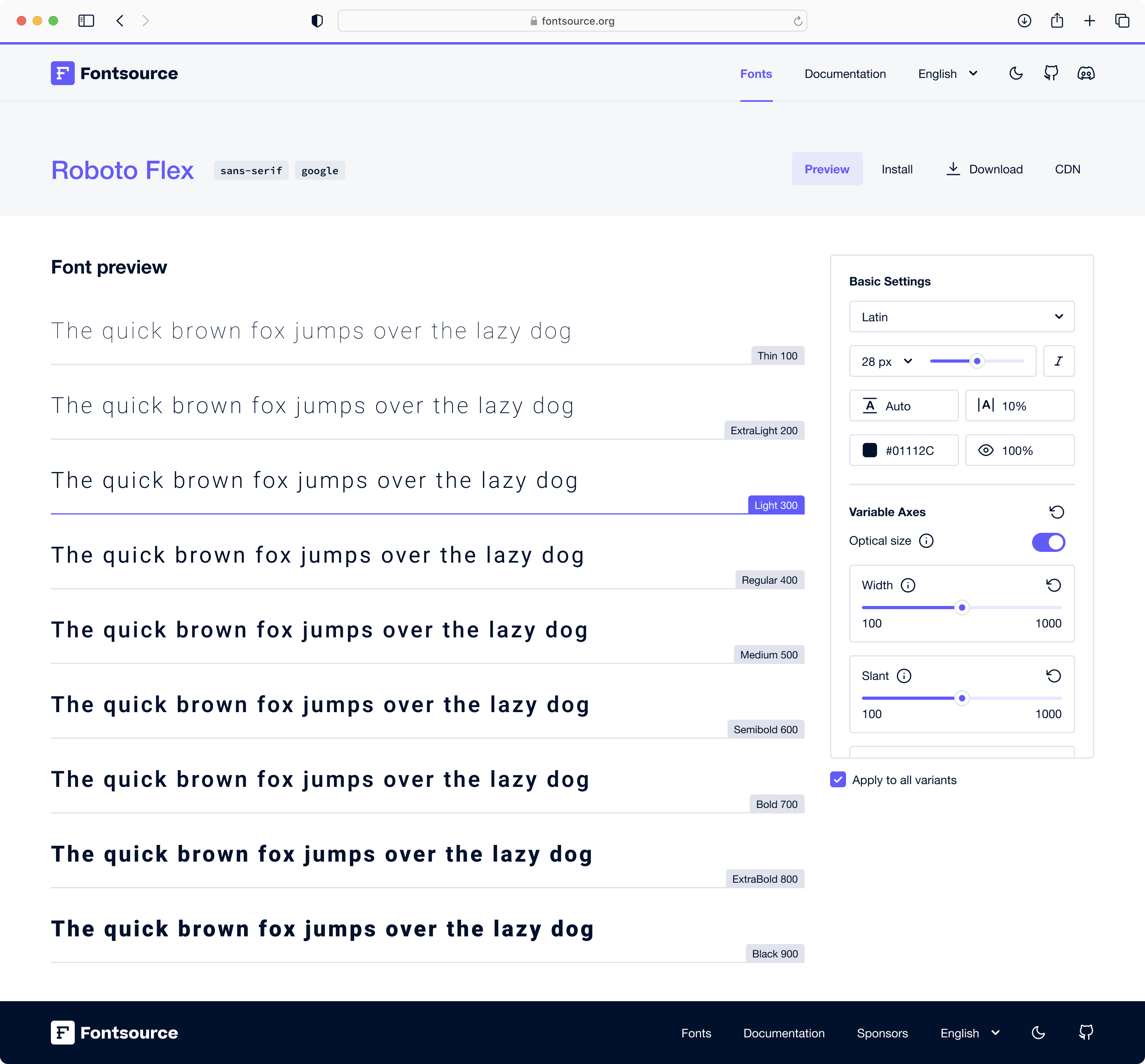1145x1064 pixels.
Task: Reset the Width axis
Action: [x=1054, y=585]
